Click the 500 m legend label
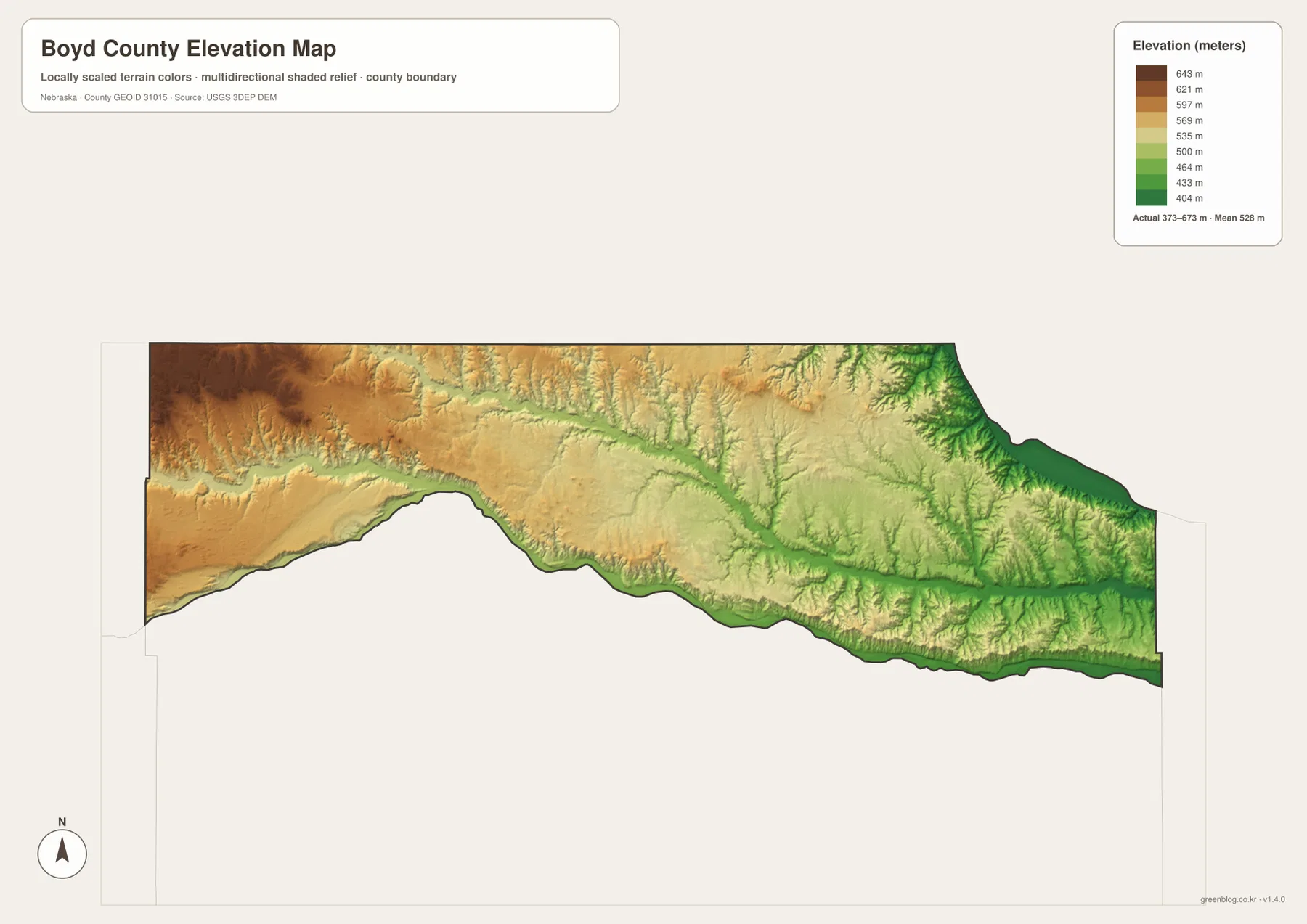Image resolution: width=1307 pixels, height=924 pixels. pos(1189,152)
